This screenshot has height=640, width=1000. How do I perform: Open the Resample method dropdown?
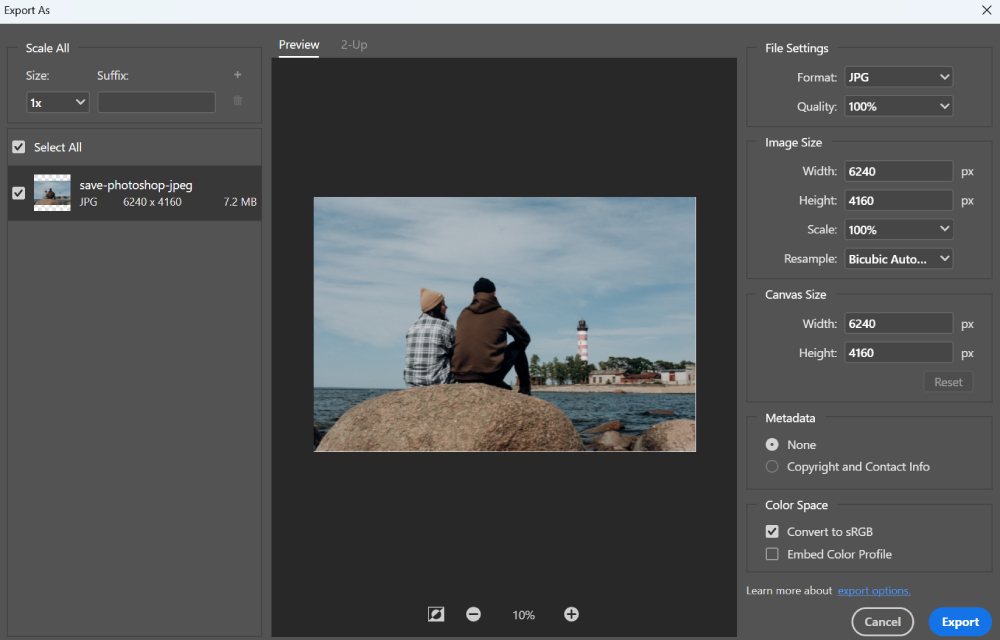898,259
